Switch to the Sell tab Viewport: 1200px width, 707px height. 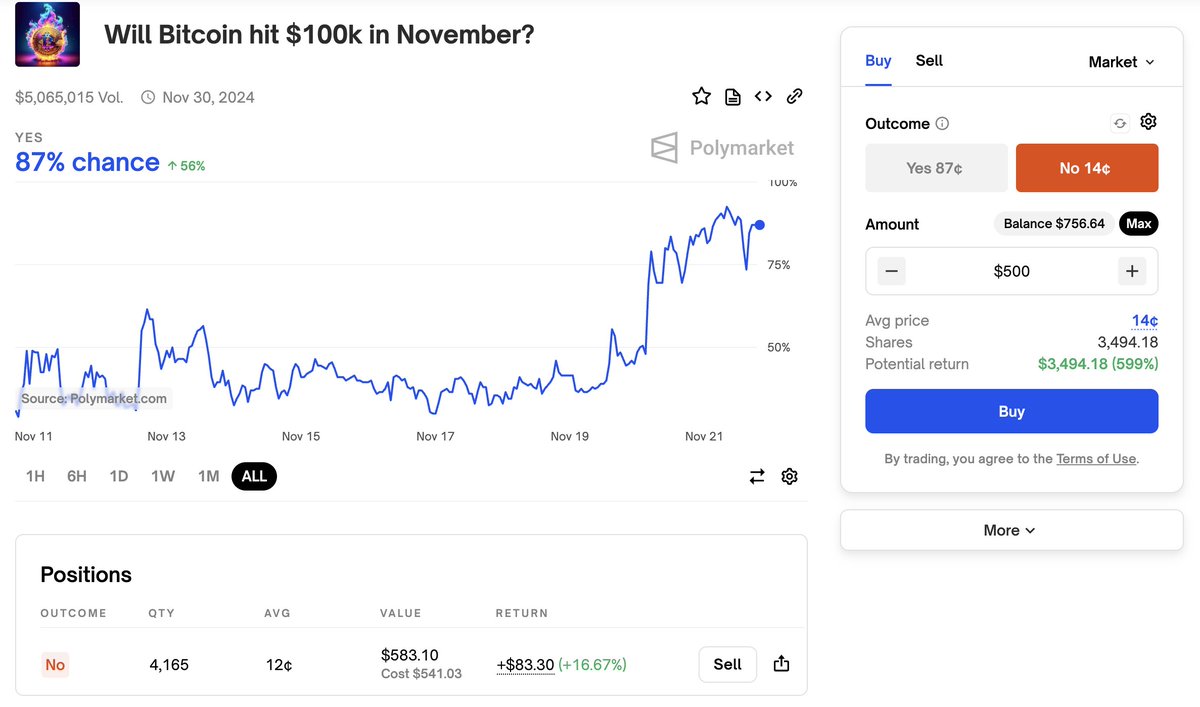(929, 61)
